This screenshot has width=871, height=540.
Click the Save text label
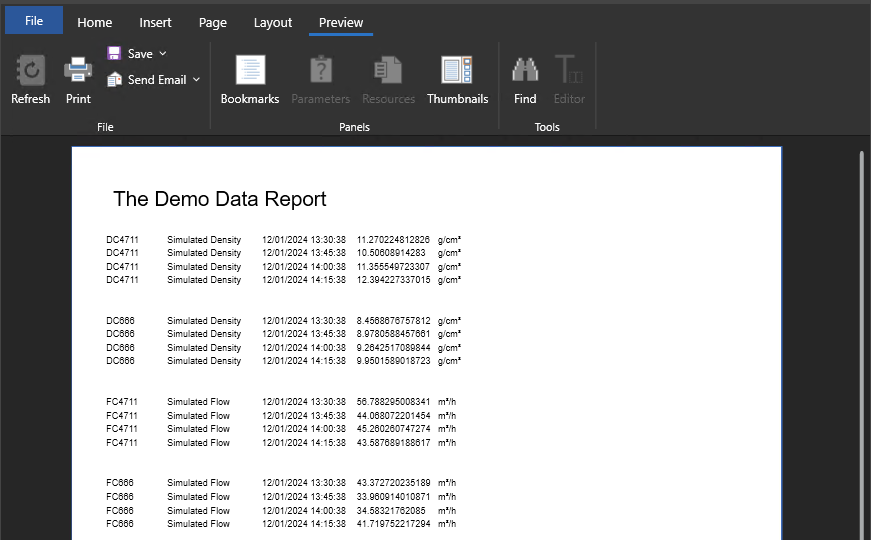[140, 54]
